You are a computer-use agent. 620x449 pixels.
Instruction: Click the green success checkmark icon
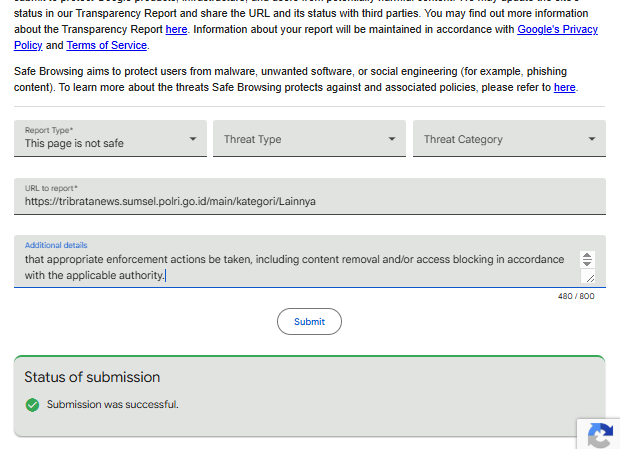click(32, 405)
